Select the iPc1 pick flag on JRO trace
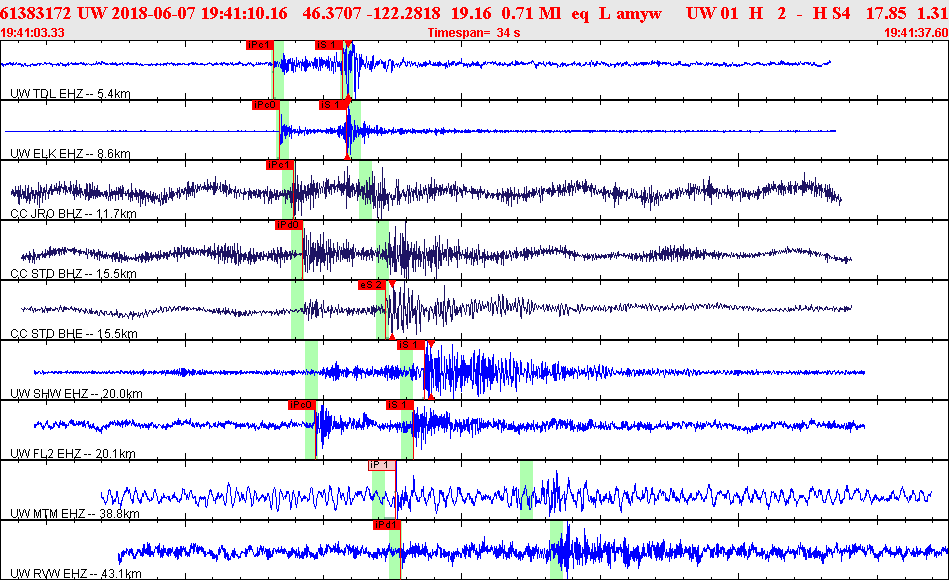The height and width of the screenshot is (580, 949). (x=280, y=165)
